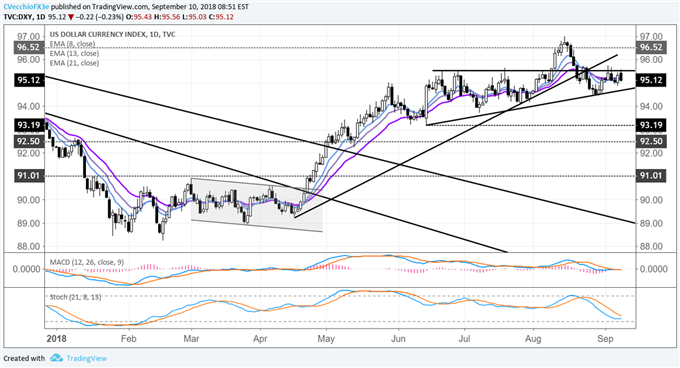
Task: Click the US Dollar Currency Index chart title
Action: 112,34
